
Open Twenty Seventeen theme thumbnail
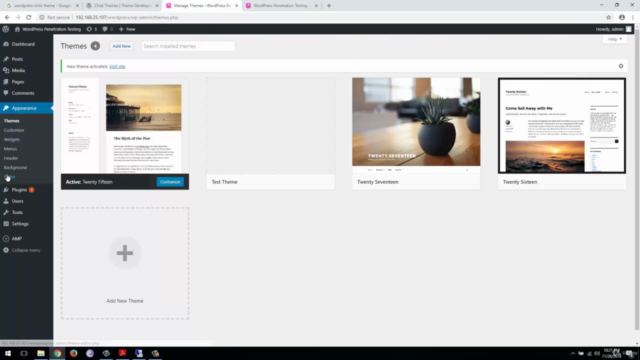click(416, 126)
